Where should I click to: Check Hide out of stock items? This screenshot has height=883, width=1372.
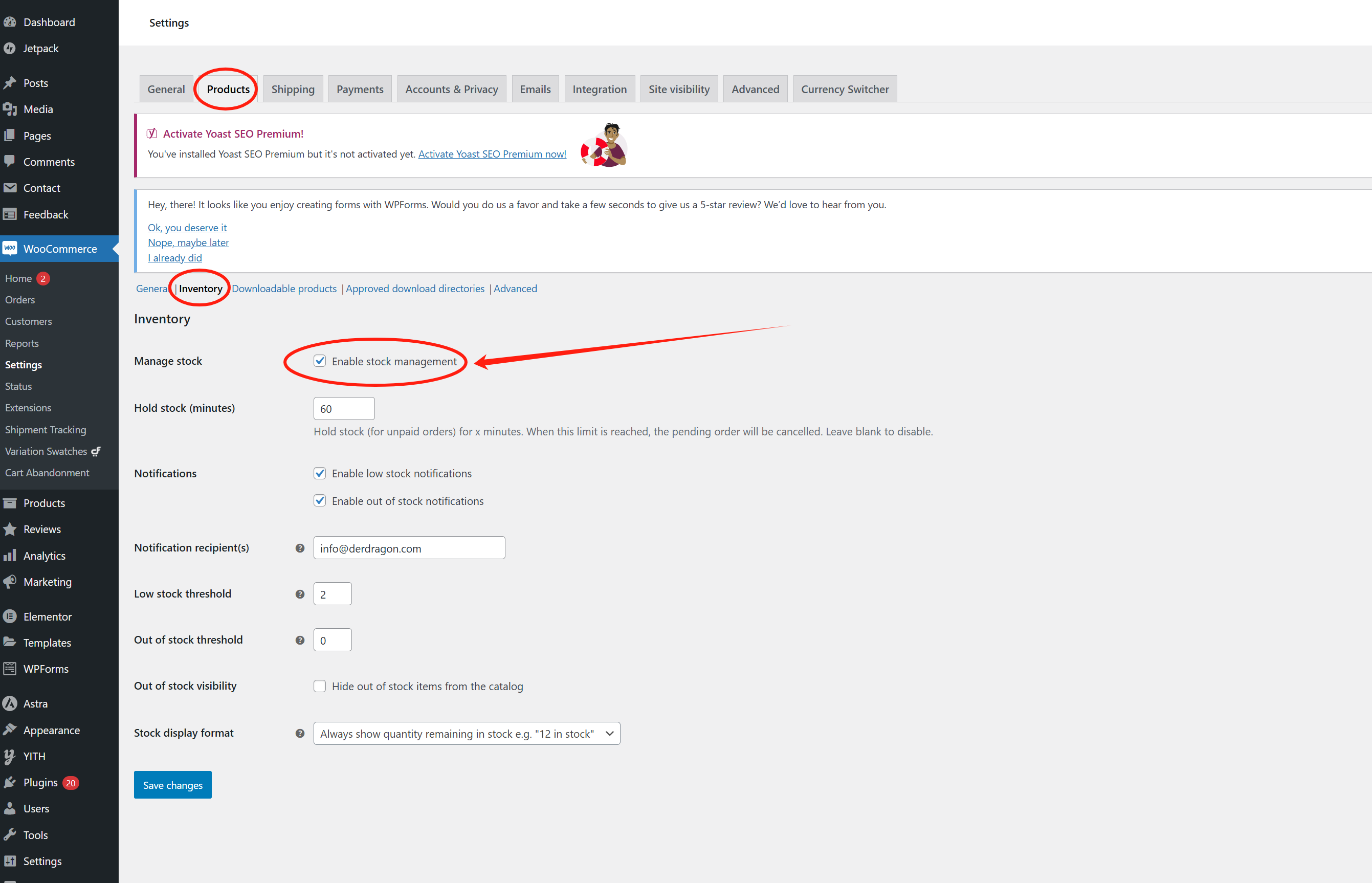tap(320, 687)
